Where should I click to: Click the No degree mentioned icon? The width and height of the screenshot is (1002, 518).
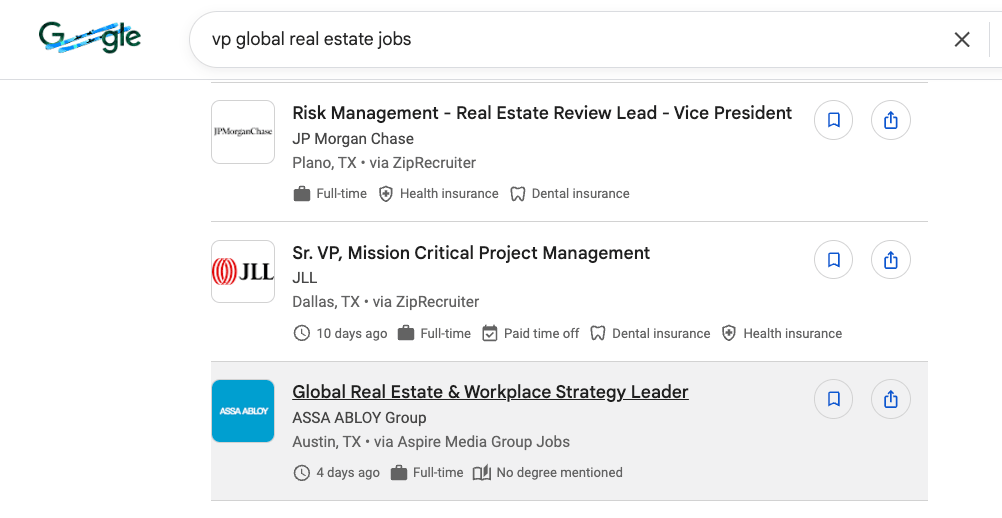(x=481, y=472)
